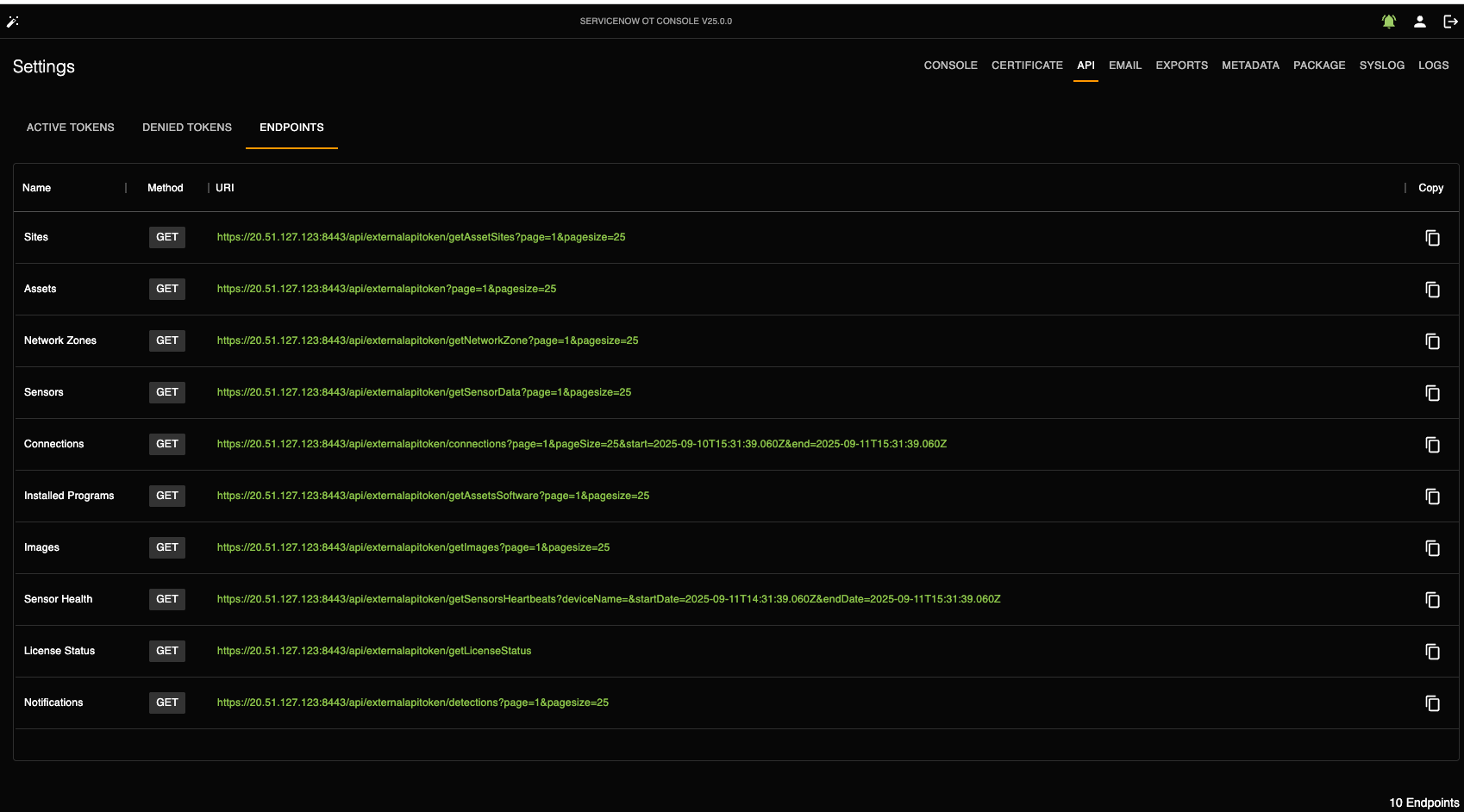Viewport: 1464px width, 812px height.
Task: Copy the Network Zones endpoint URI
Action: pyautogui.click(x=1432, y=341)
